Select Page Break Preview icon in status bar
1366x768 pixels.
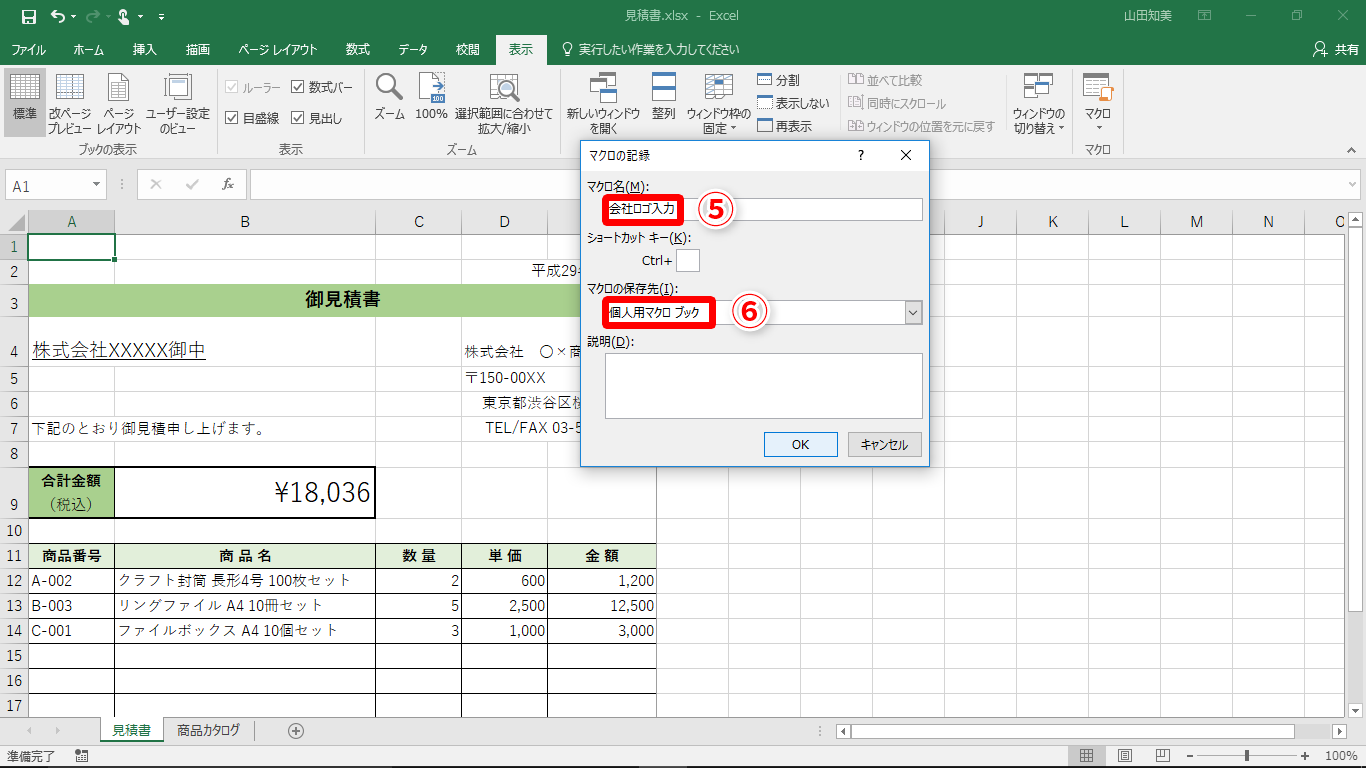point(1162,756)
